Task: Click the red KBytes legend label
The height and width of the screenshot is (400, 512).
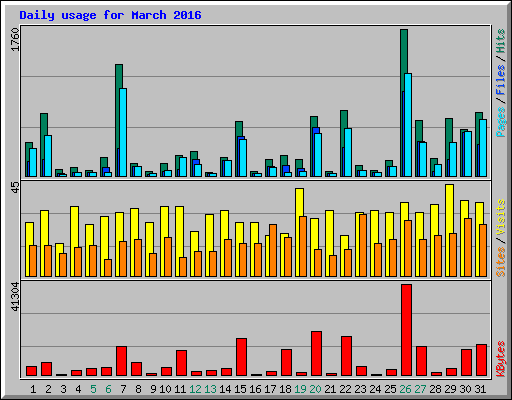Action: point(501,359)
